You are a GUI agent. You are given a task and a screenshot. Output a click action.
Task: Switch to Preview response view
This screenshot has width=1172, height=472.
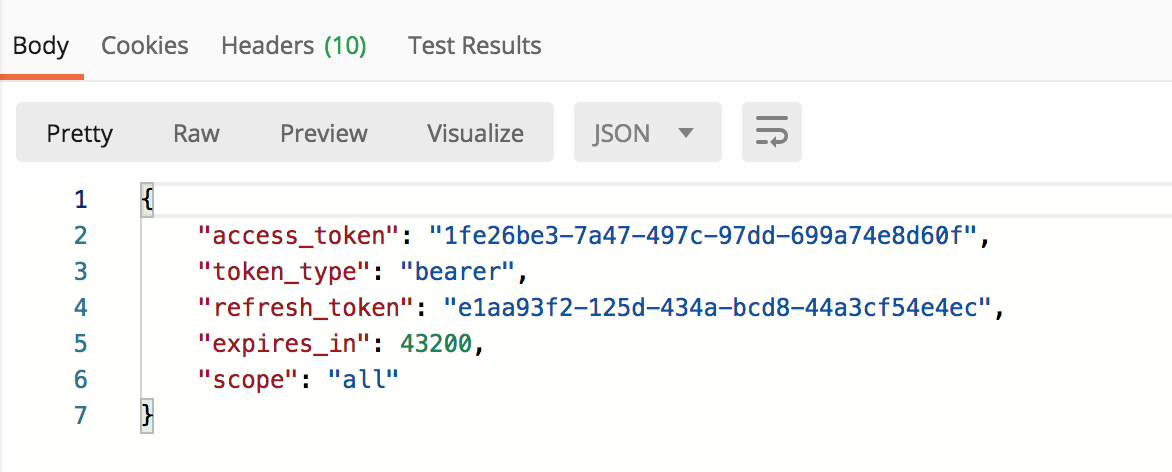tap(324, 133)
